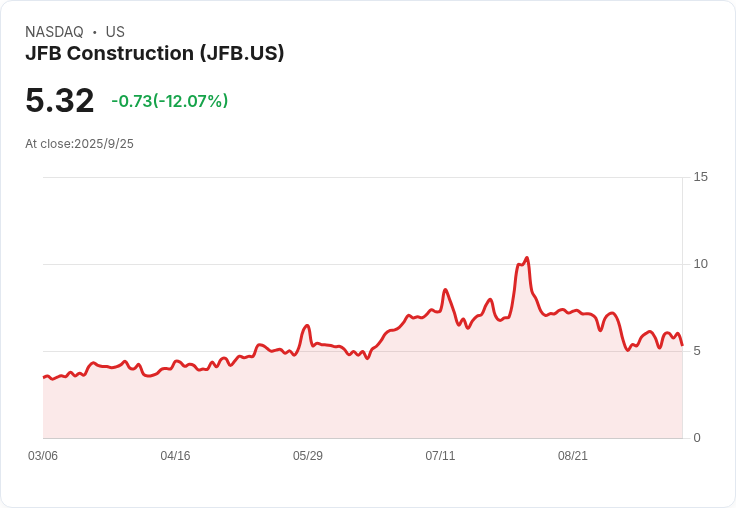Click the 0 label on the y-axis
Screen dimensions: 736x508
pos(697,438)
